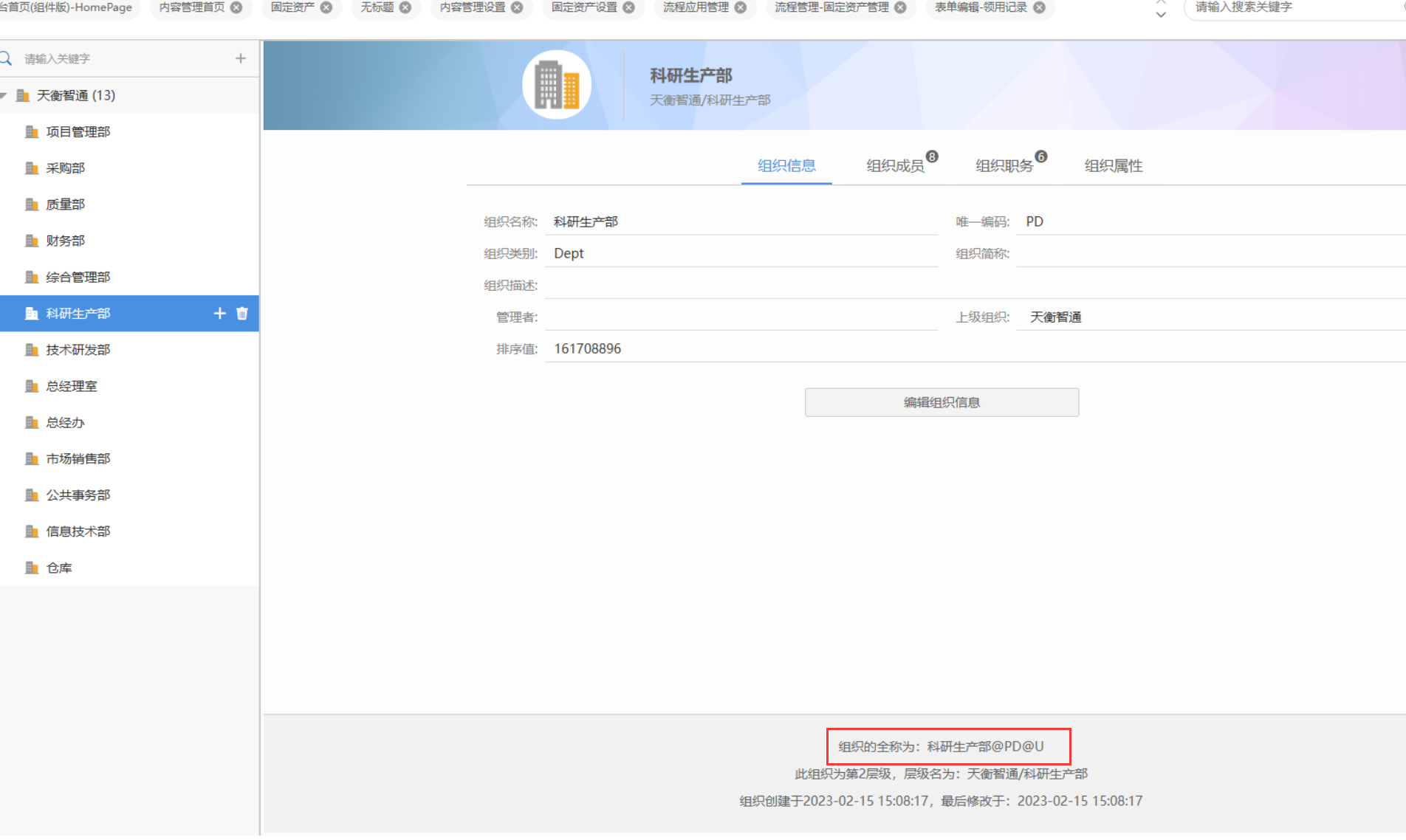Add a child under 科研生产部 with its plus icon
This screenshot has height=840, width=1406.
(x=219, y=314)
